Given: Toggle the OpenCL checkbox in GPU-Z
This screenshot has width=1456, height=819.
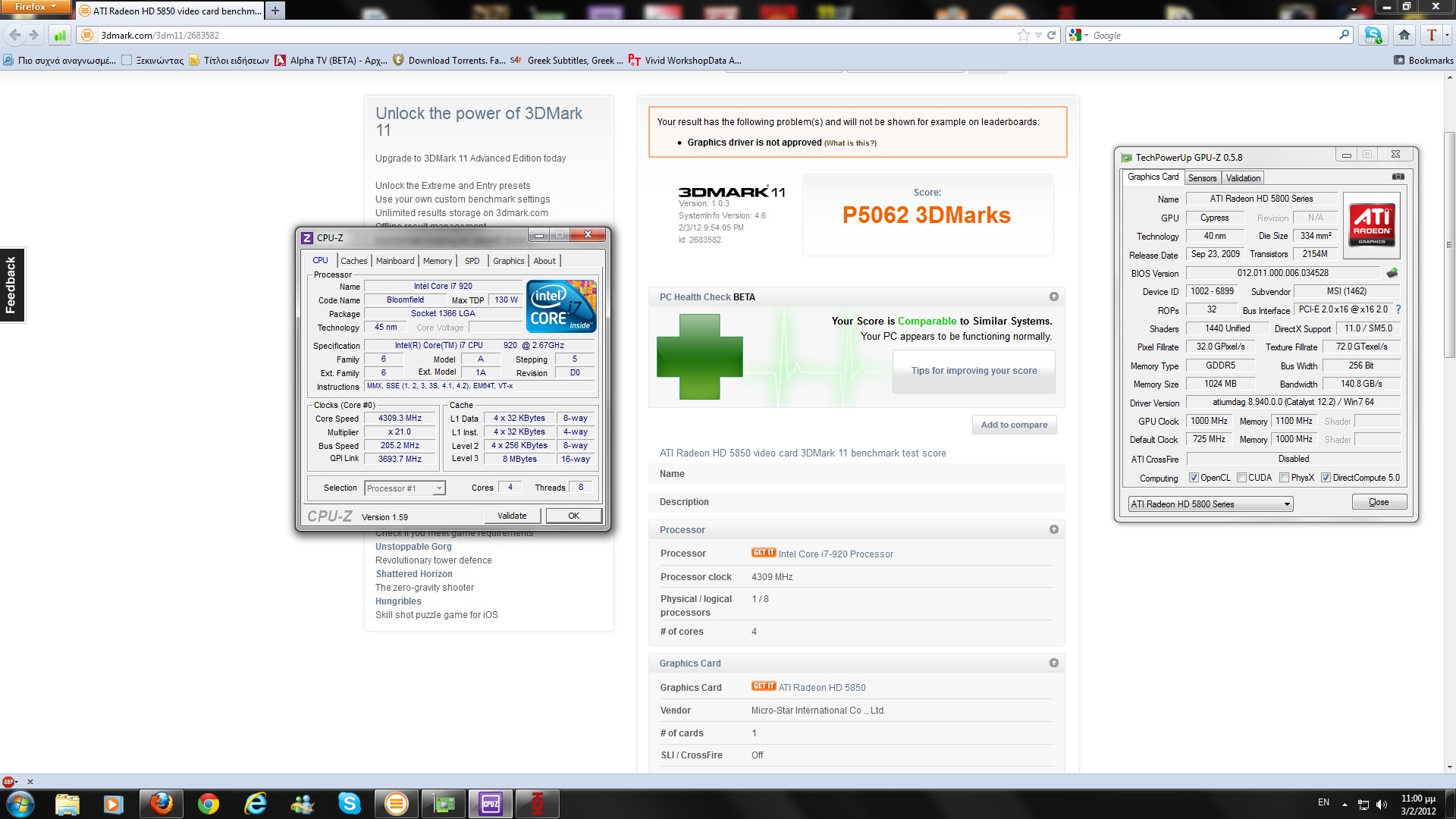Looking at the screenshot, I should click(x=1194, y=478).
